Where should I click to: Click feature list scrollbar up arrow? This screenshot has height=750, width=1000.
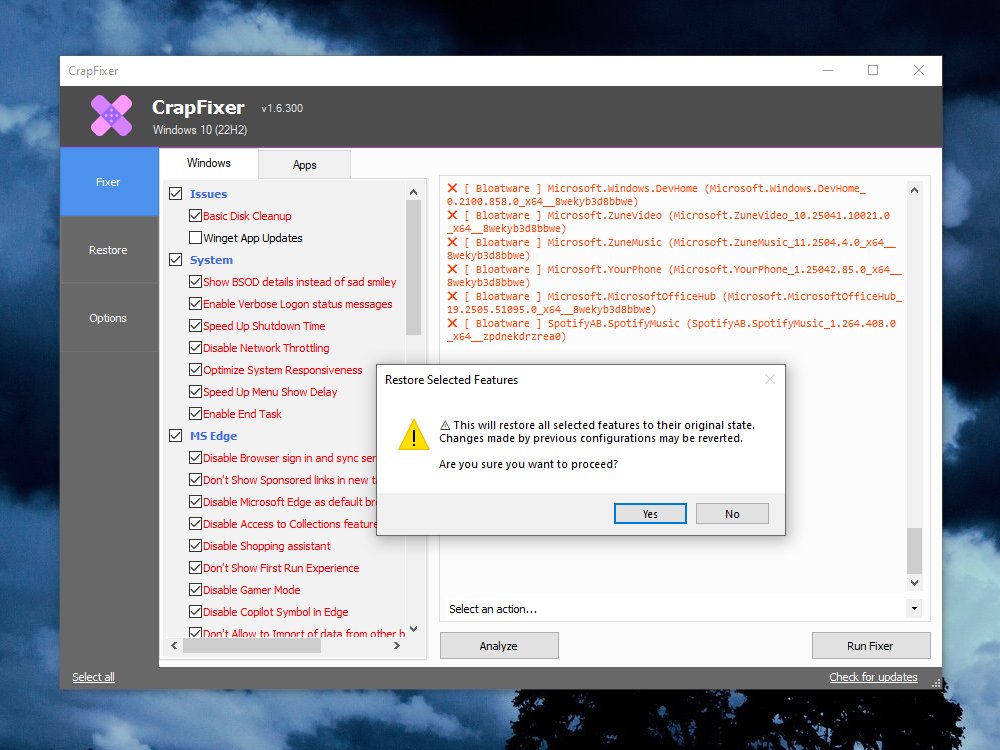click(413, 191)
